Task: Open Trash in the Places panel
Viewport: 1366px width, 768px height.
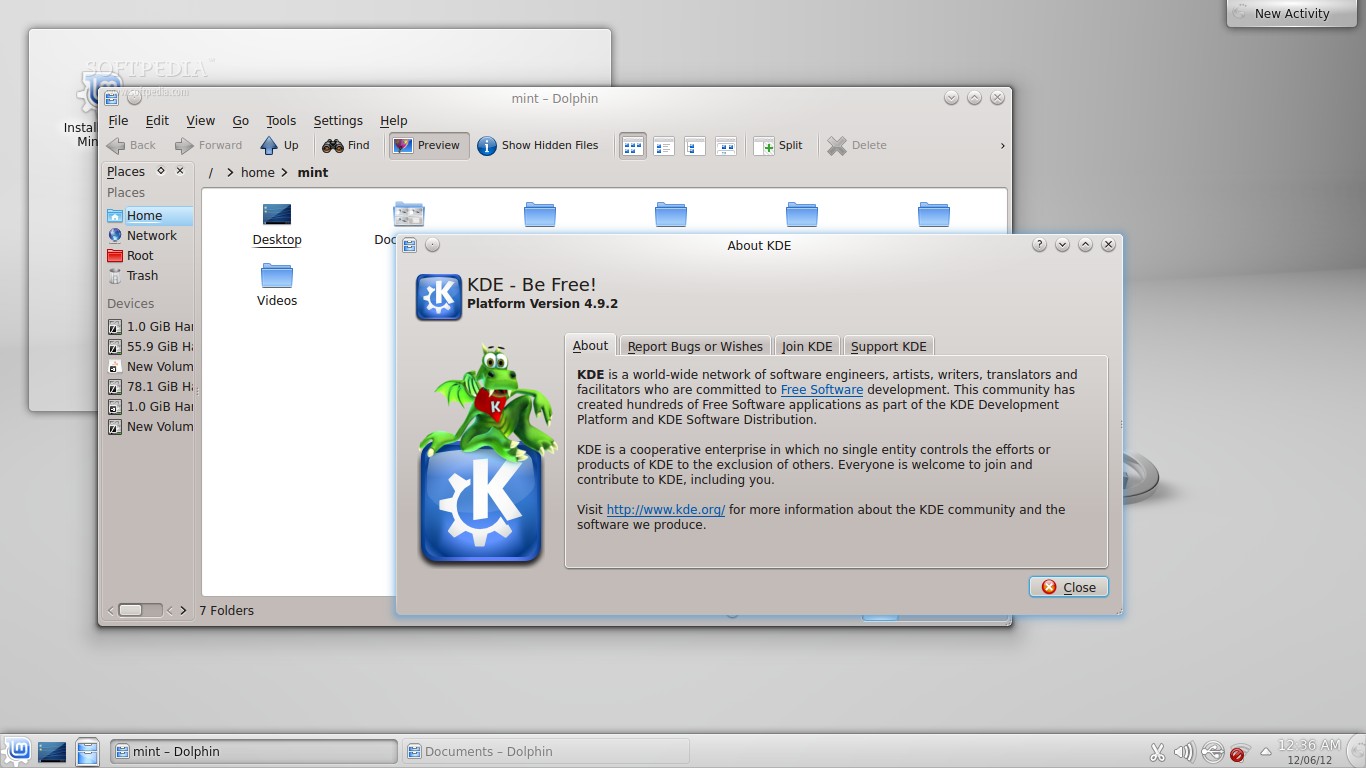Action: [x=149, y=275]
